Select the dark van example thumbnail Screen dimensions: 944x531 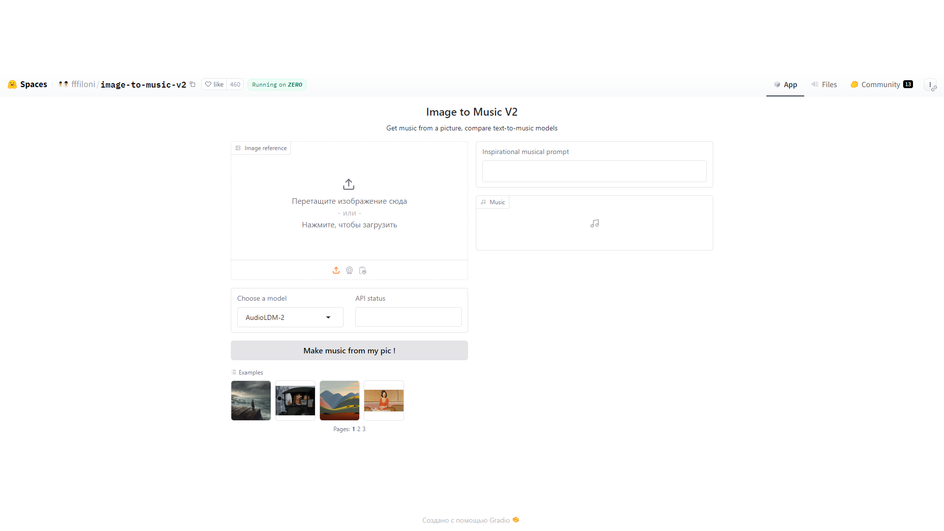tap(295, 400)
